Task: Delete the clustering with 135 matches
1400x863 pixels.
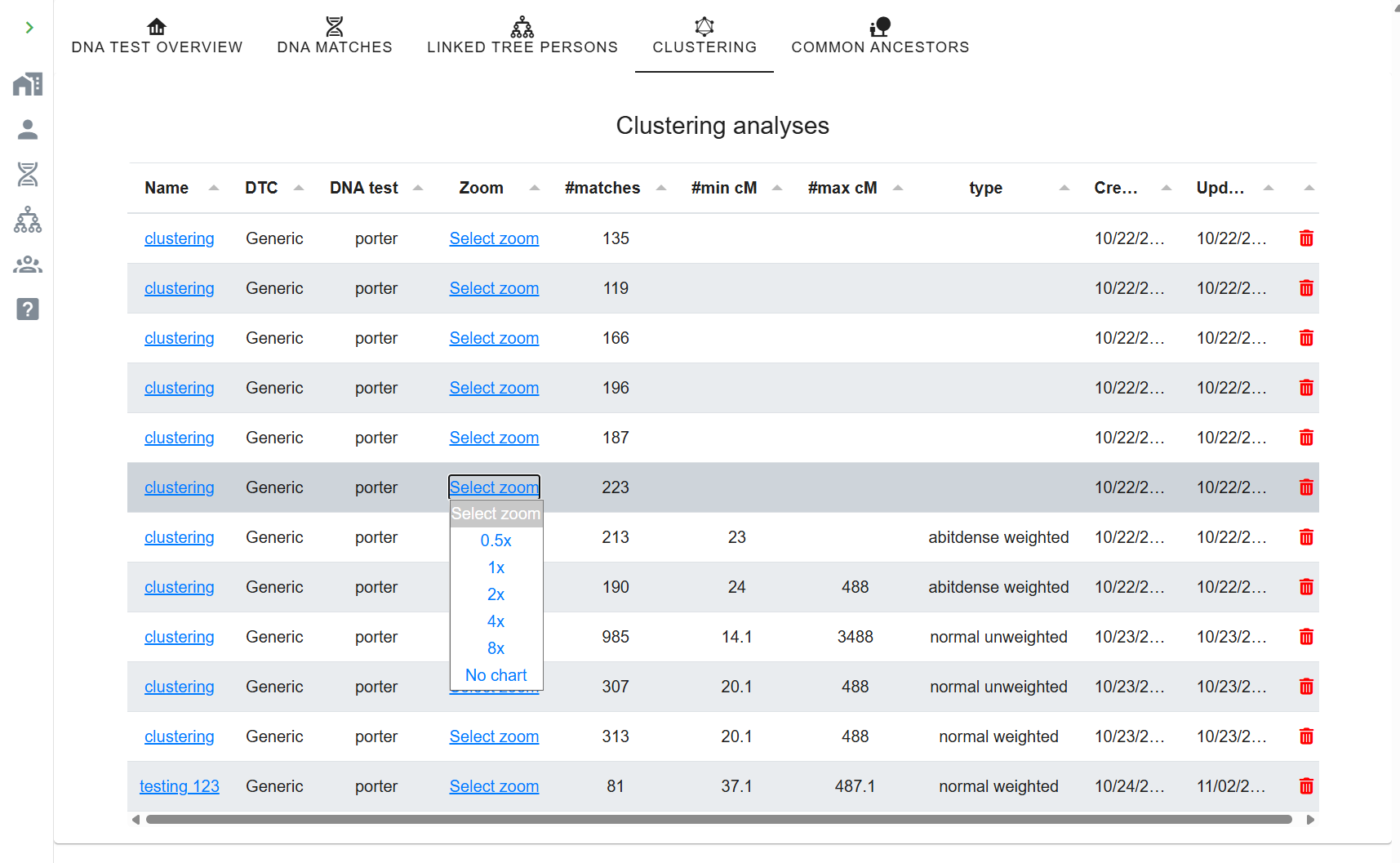Action: 1306,238
